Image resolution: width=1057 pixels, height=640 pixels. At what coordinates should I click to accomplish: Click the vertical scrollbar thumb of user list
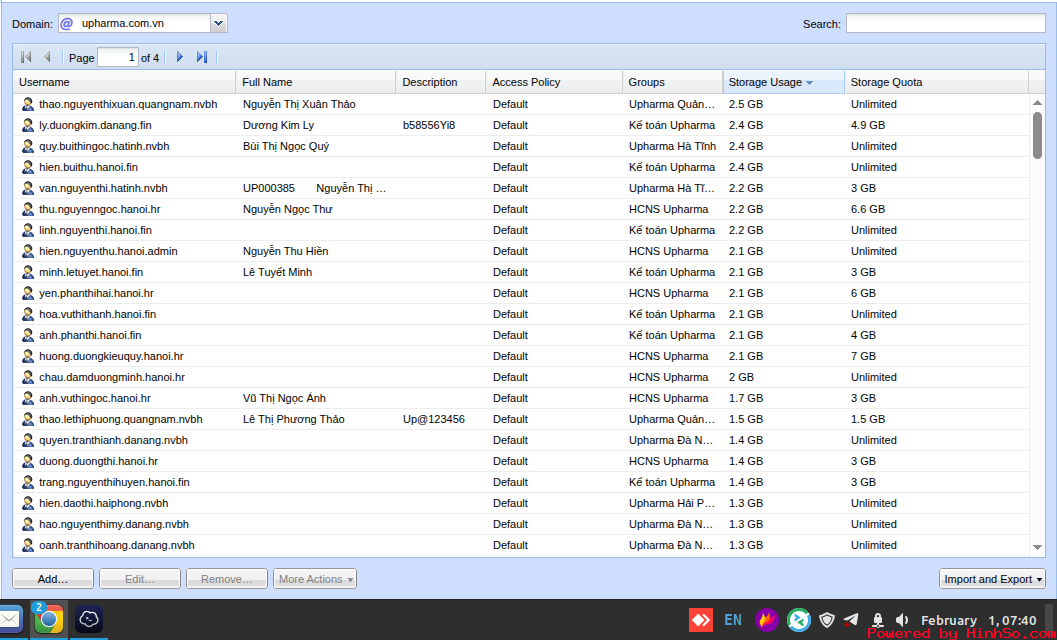tap(1037, 135)
